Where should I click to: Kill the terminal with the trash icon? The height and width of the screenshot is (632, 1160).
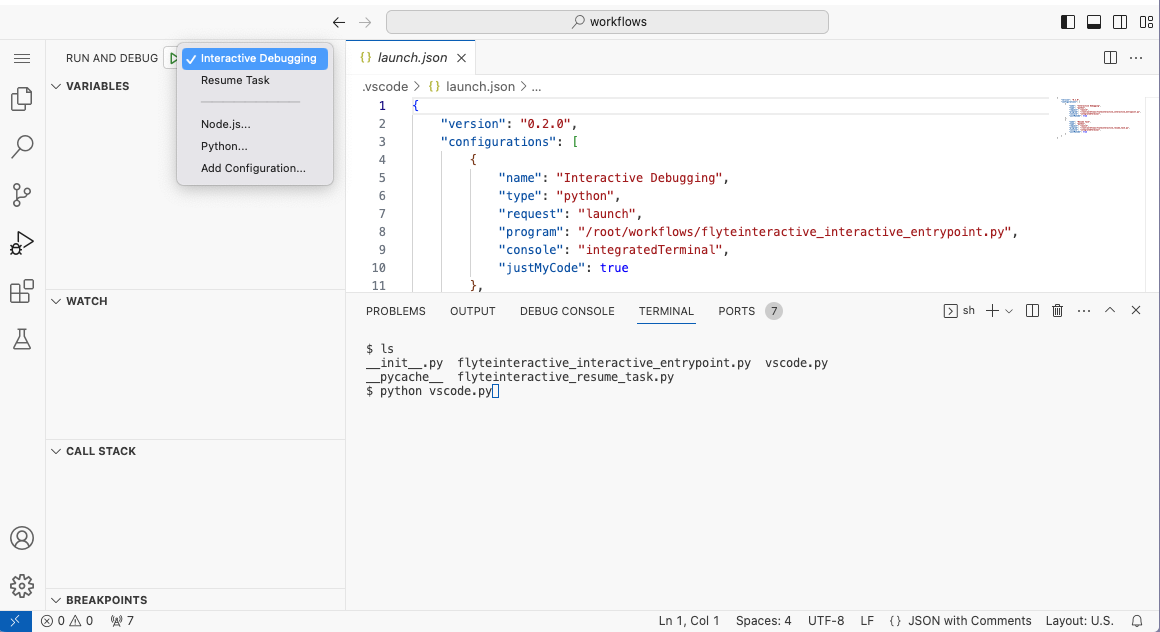pyautogui.click(x=1058, y=310)
